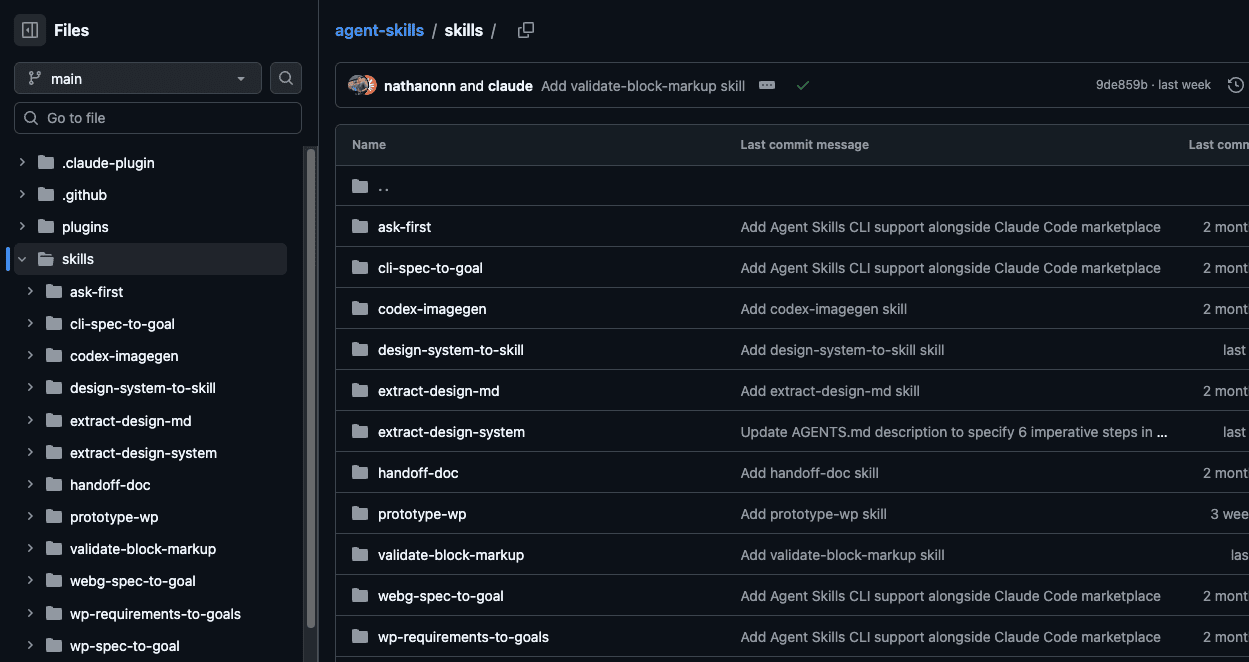Collapse the file tree side panel icon

click(30, 30)
